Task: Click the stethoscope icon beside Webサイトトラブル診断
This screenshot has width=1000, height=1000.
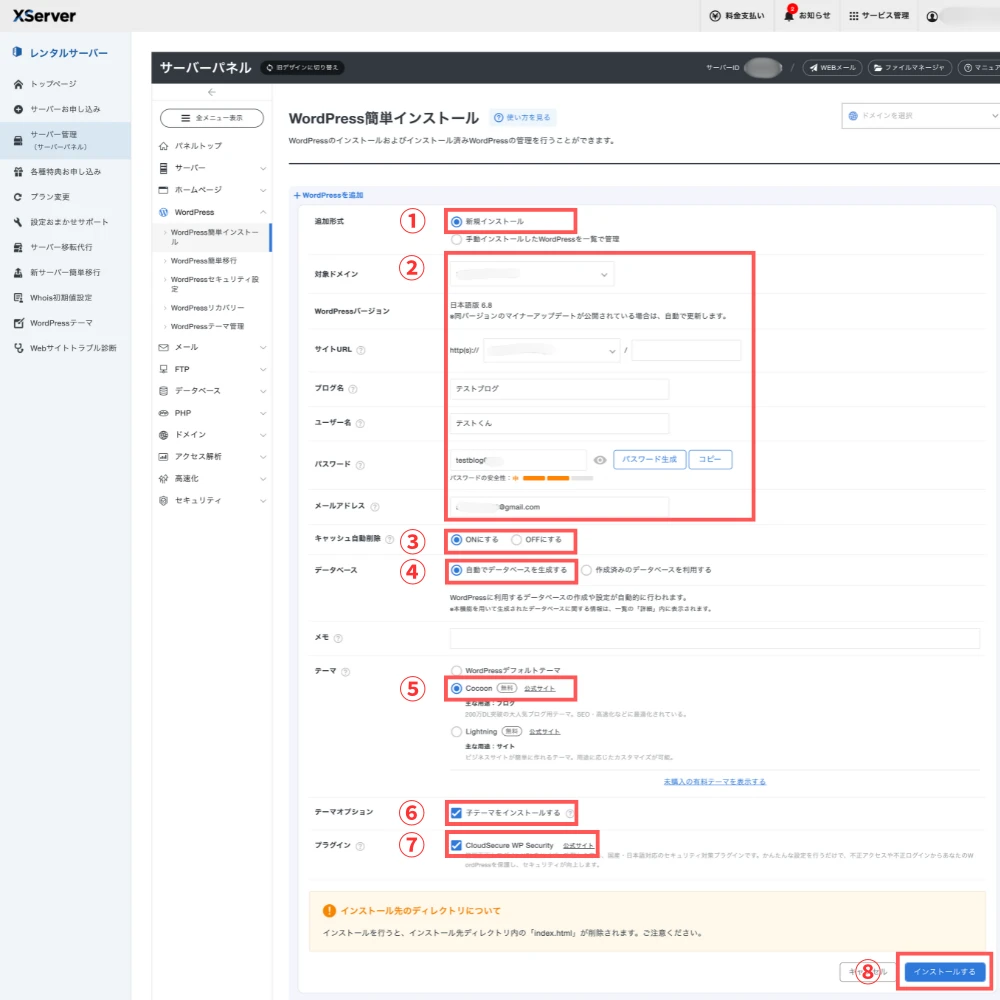Action: coord(18,348)
